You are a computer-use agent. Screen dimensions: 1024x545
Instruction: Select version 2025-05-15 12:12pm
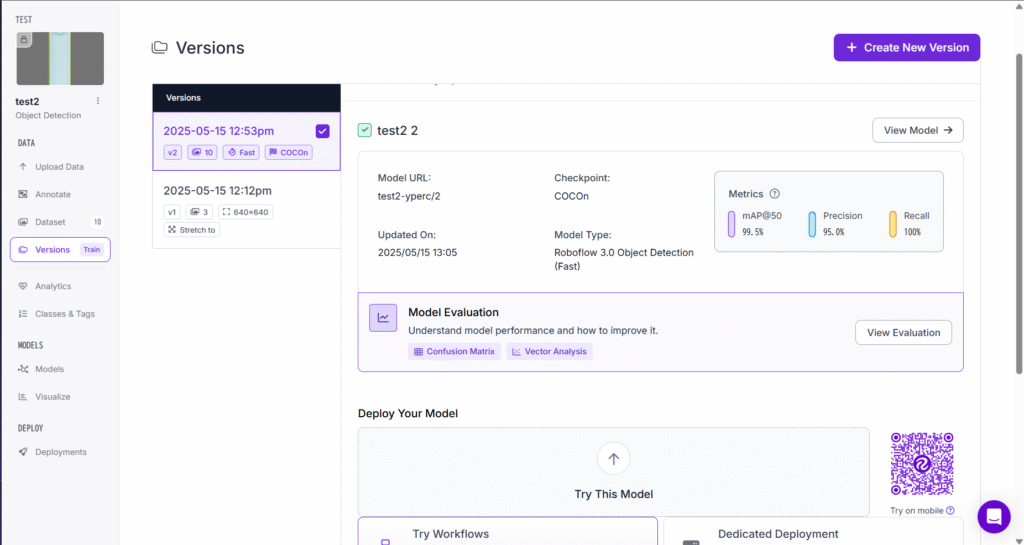pyautogui.click(x=246, y=210)
